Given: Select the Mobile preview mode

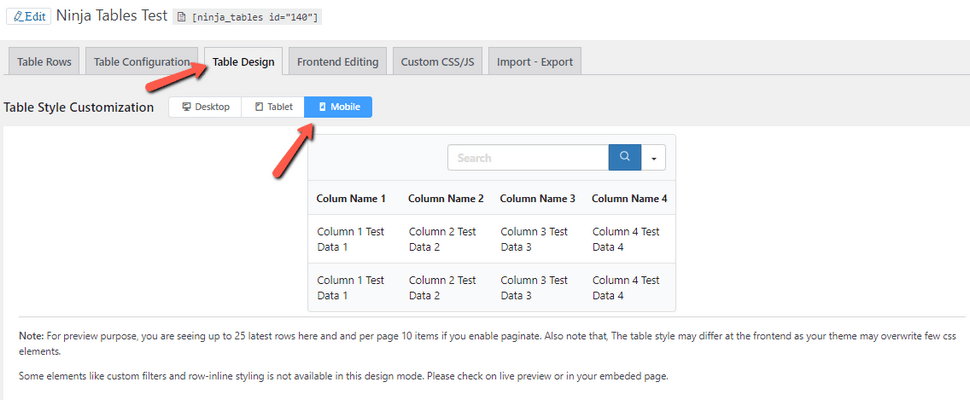Looking at the screenshot, I should point(338,107).
